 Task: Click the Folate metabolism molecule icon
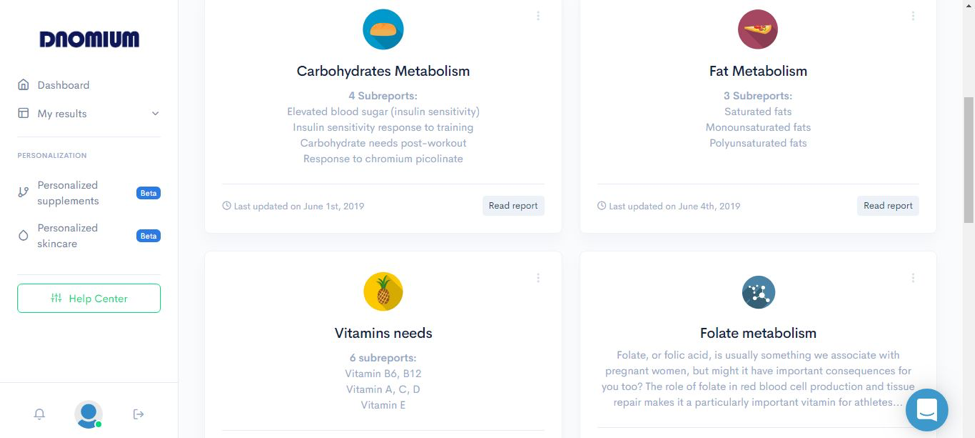(758, 292)
